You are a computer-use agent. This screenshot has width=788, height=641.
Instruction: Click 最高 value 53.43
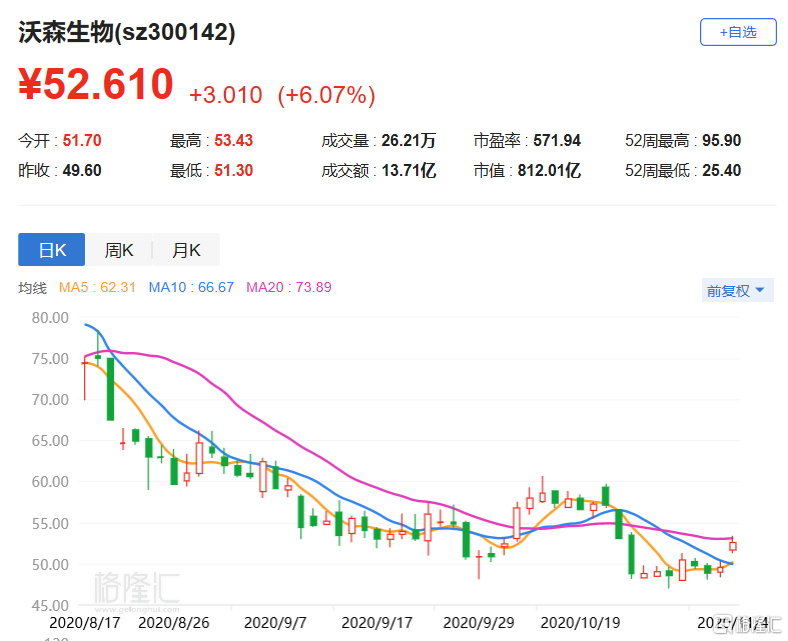point(234,140)
